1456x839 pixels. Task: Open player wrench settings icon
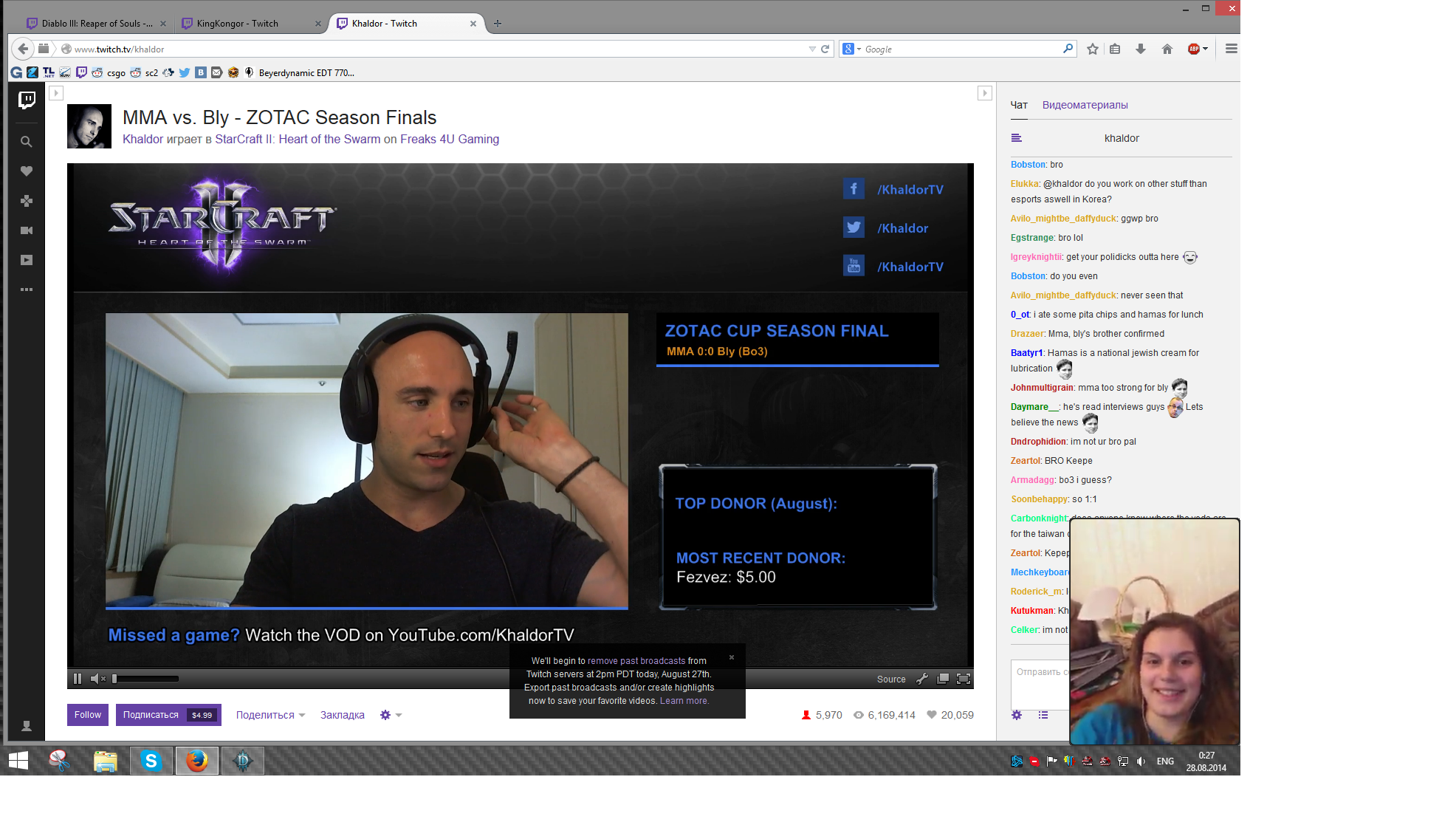click(922, 679)
